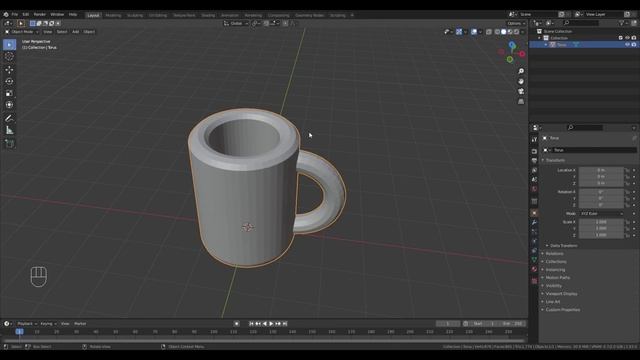Viewport: 640px width, 360px height.
Task: Enable rendered viewport shading mode
Action: coord(516,32)
